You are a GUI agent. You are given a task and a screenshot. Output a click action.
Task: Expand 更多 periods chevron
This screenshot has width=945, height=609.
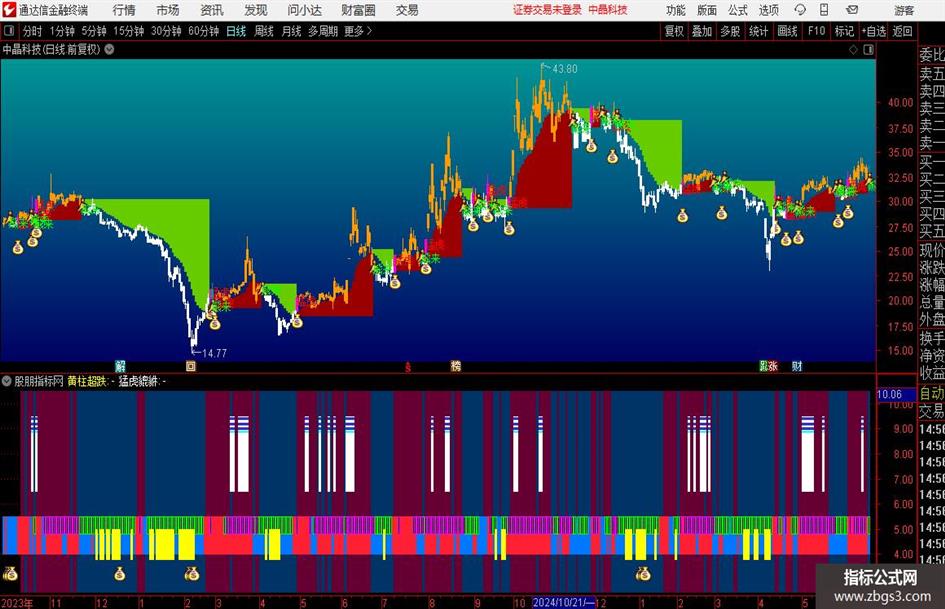coord(369,31)
